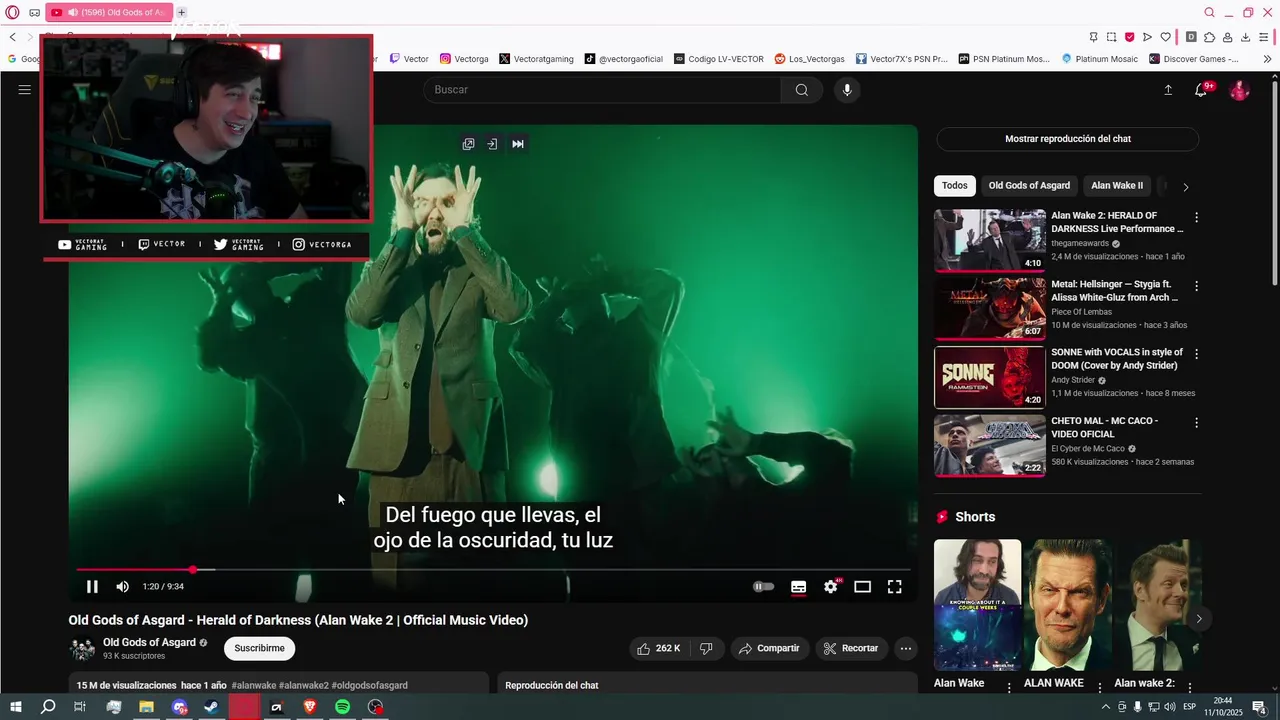Click the Suscribirme button

pyautogui.click(x=259, y=649)
